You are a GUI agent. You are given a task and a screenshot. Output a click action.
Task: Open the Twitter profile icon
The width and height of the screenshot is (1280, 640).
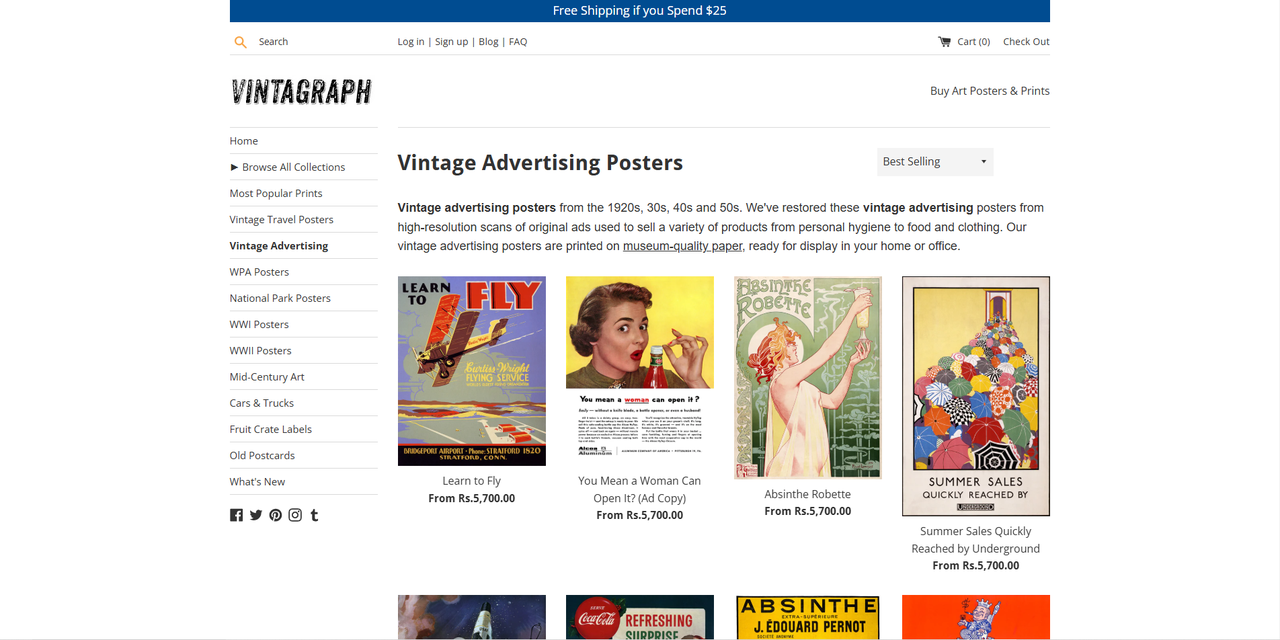click(256, 515)
